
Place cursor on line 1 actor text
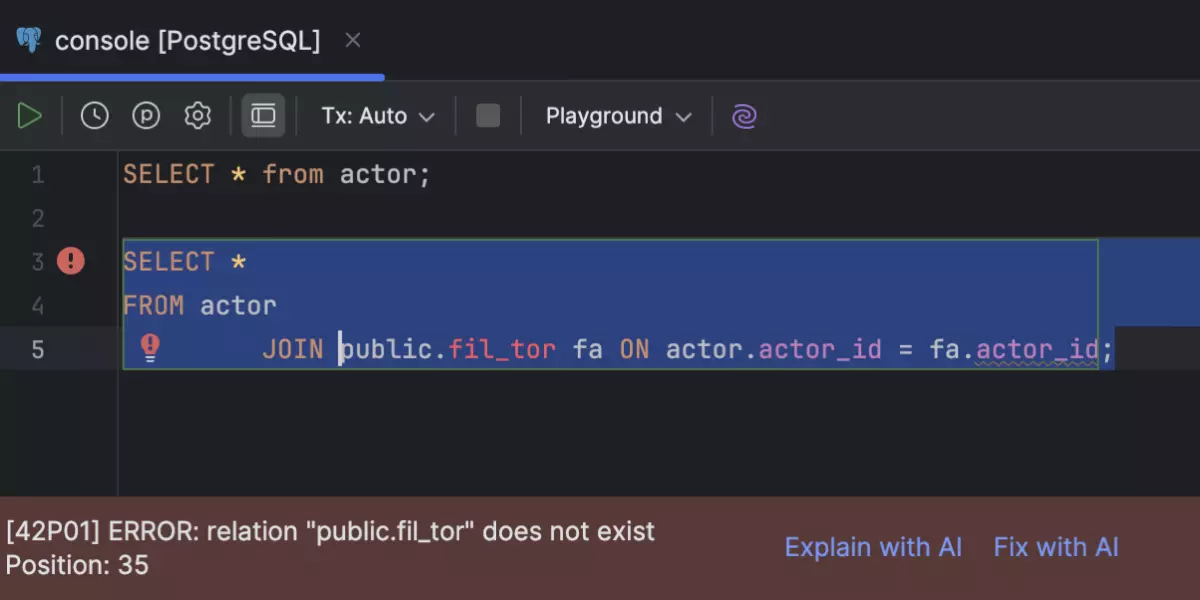pos(378,175)
